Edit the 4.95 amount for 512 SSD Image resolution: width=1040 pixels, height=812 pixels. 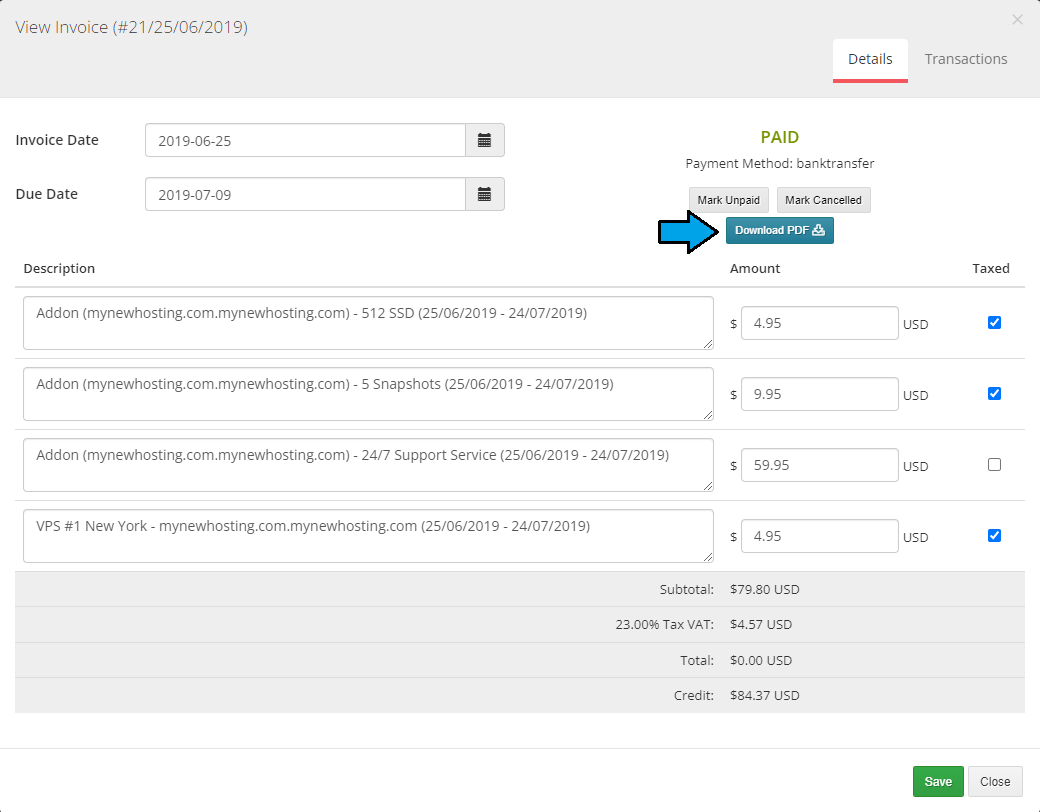[820, 323]
